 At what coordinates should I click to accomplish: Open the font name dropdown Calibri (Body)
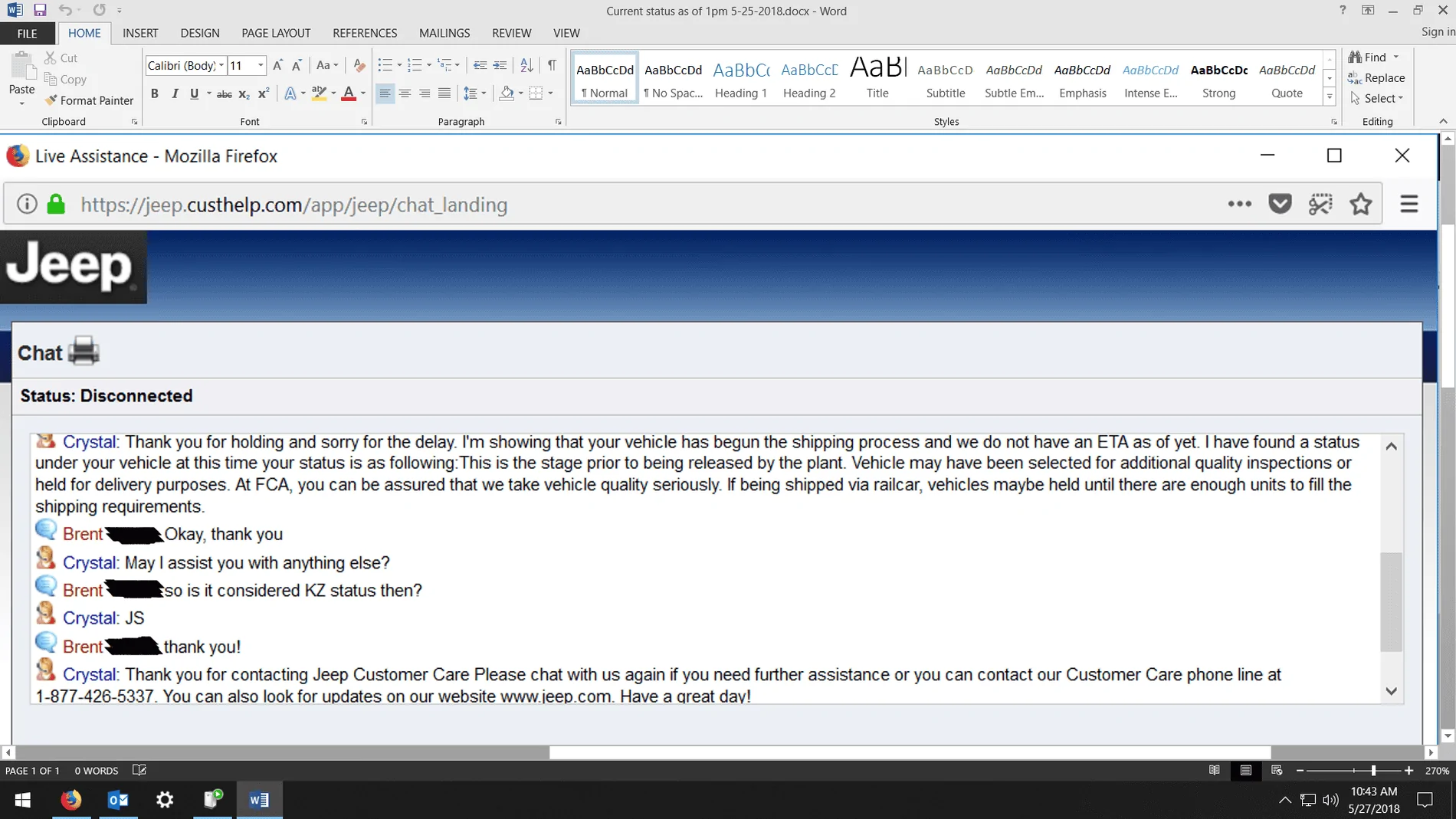coord(221,66)
